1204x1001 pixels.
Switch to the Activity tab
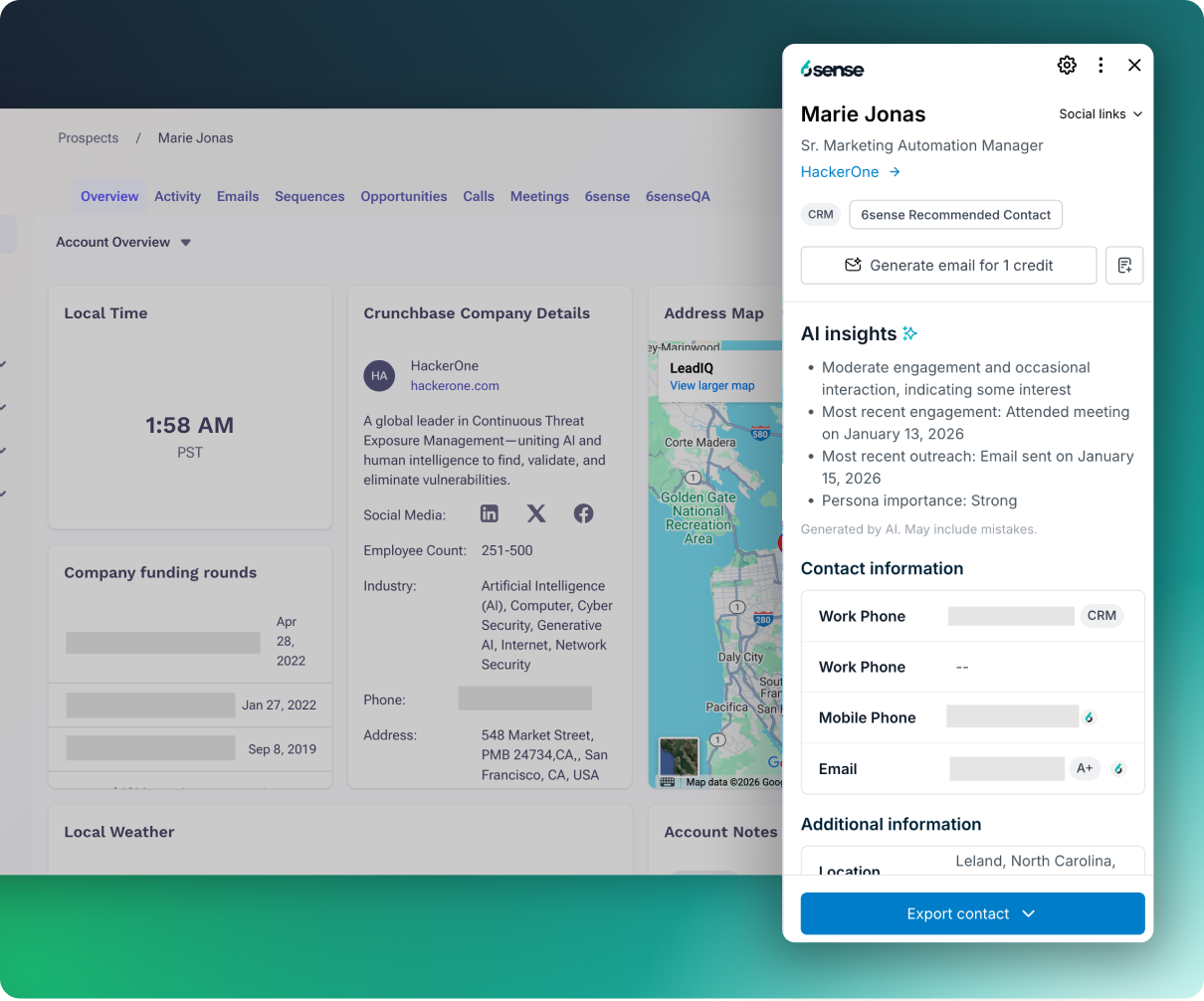click(x=177, y=196)
